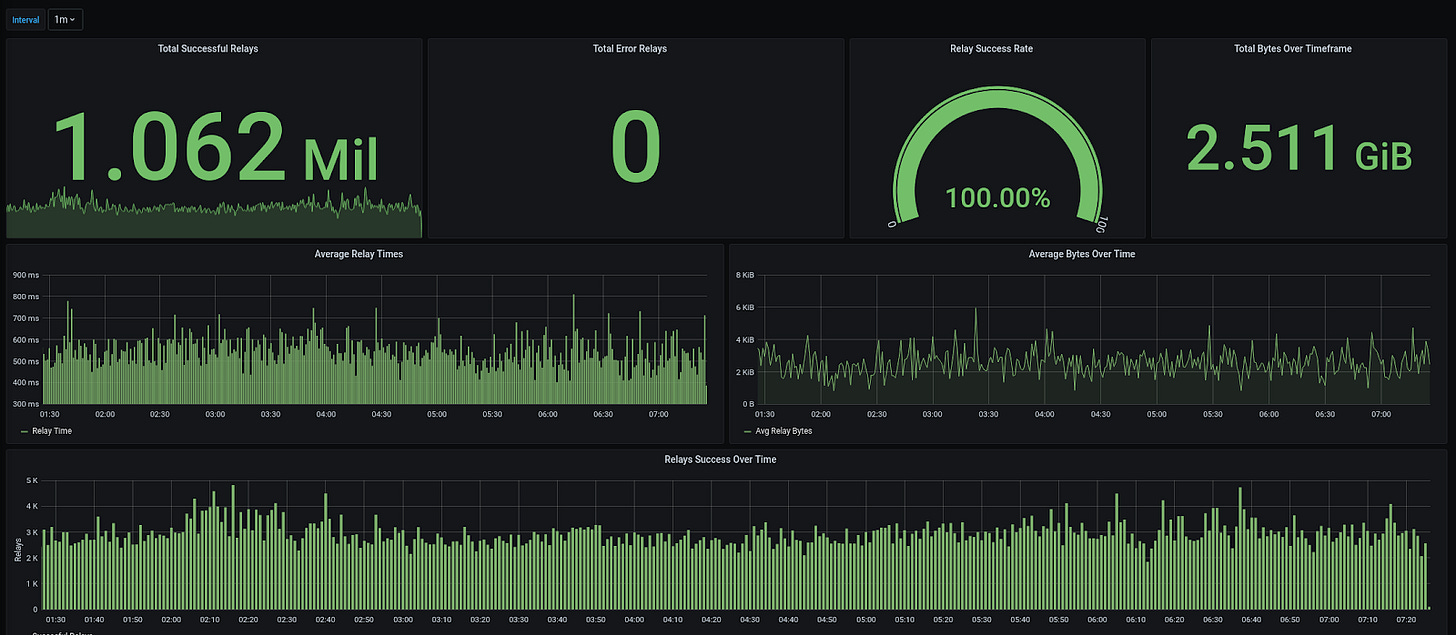This screenshot has width=1456, height=635.
Task: Click the 07:20 time label in Relays Success chart
Action: point(1406,620)
